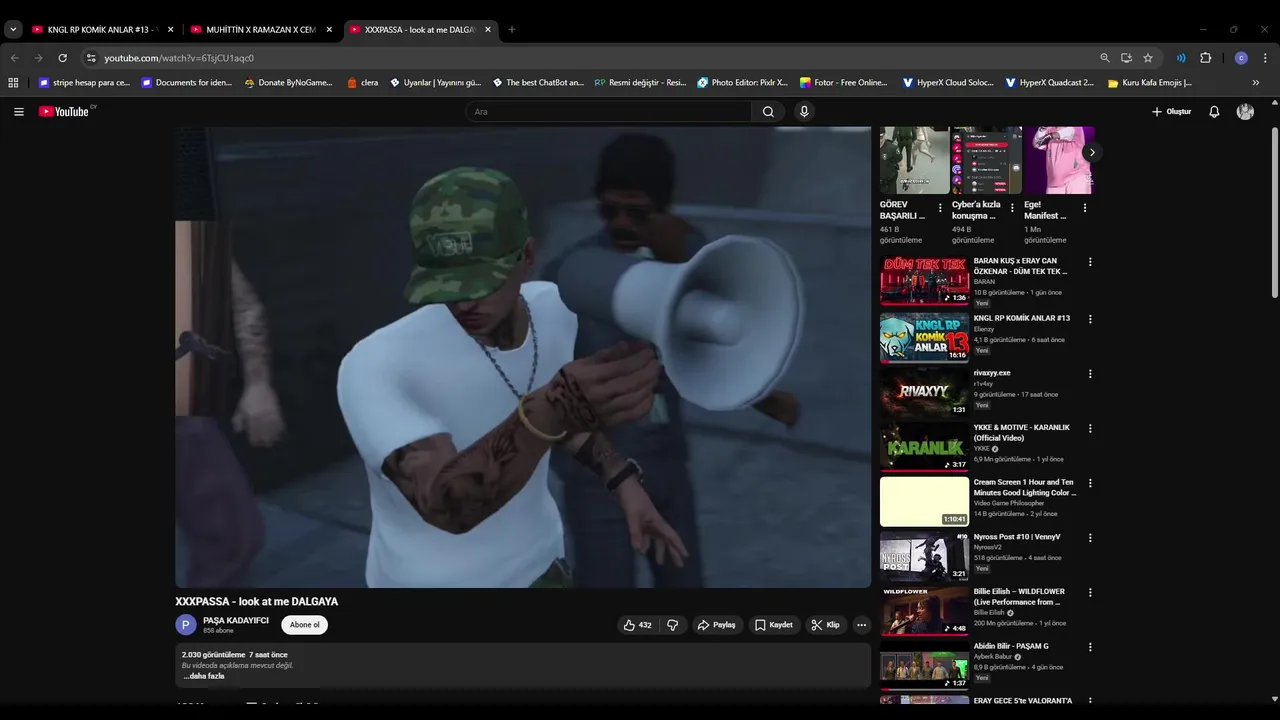Go to the YouTube home logo

pyautogui.click(x=64, y=112)
